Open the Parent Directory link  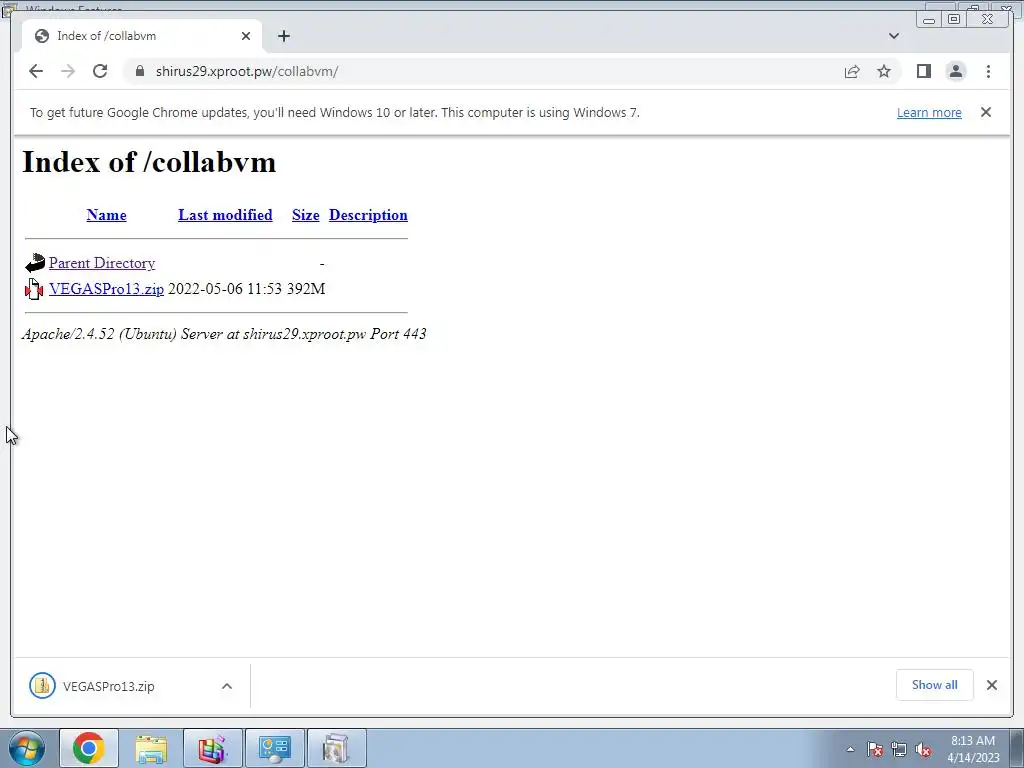coord(102,263)
